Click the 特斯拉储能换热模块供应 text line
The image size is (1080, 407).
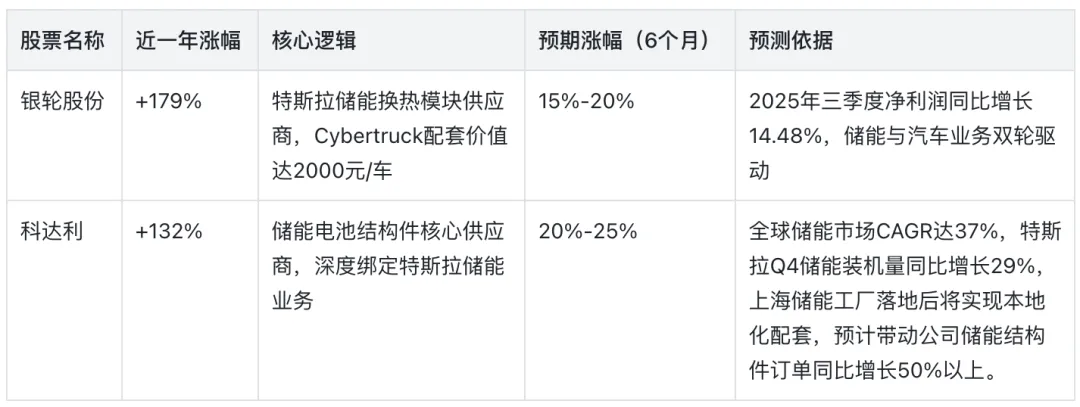pyautogui.click(x=388, y=101)
